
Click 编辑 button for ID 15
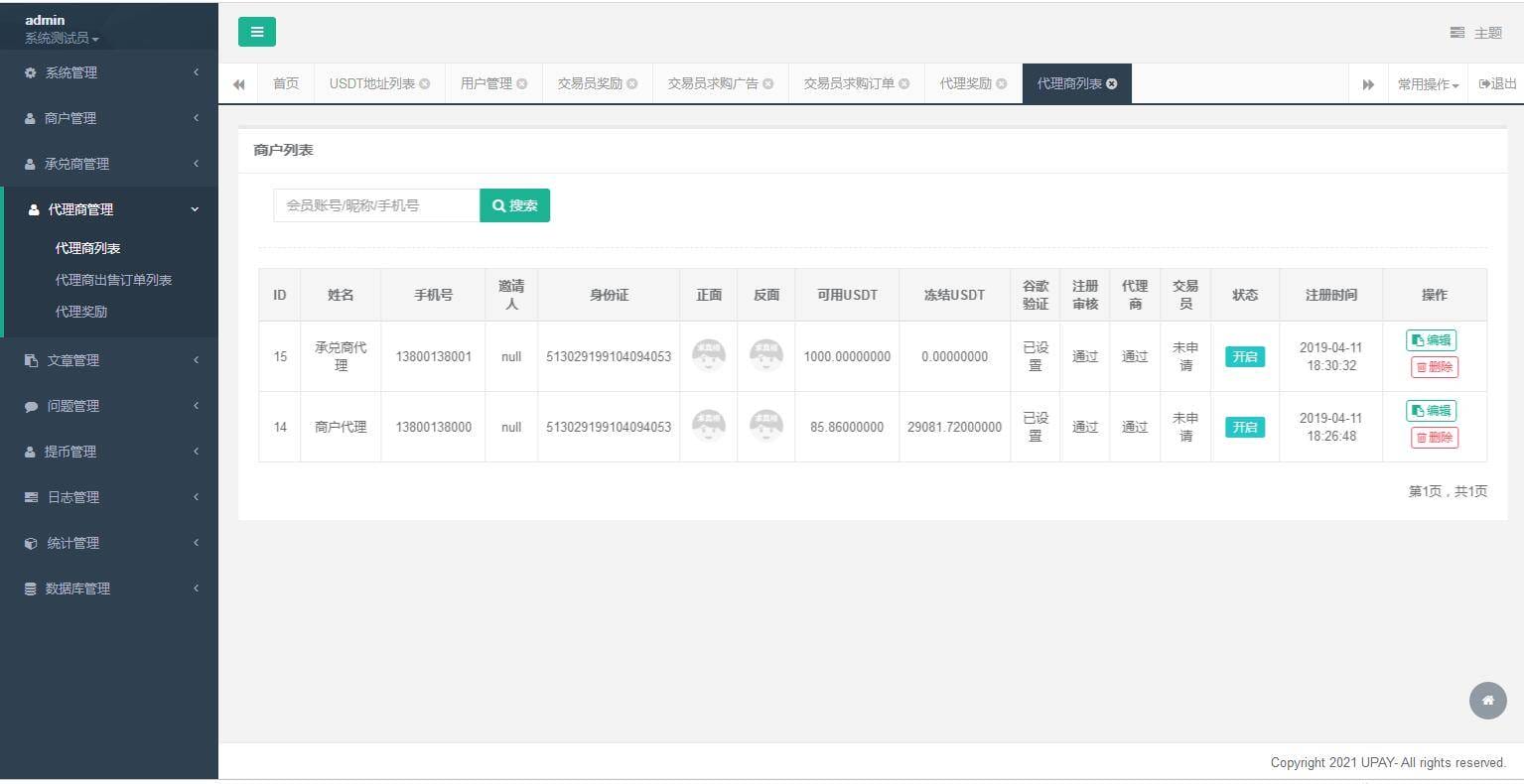click(1431, 340)
